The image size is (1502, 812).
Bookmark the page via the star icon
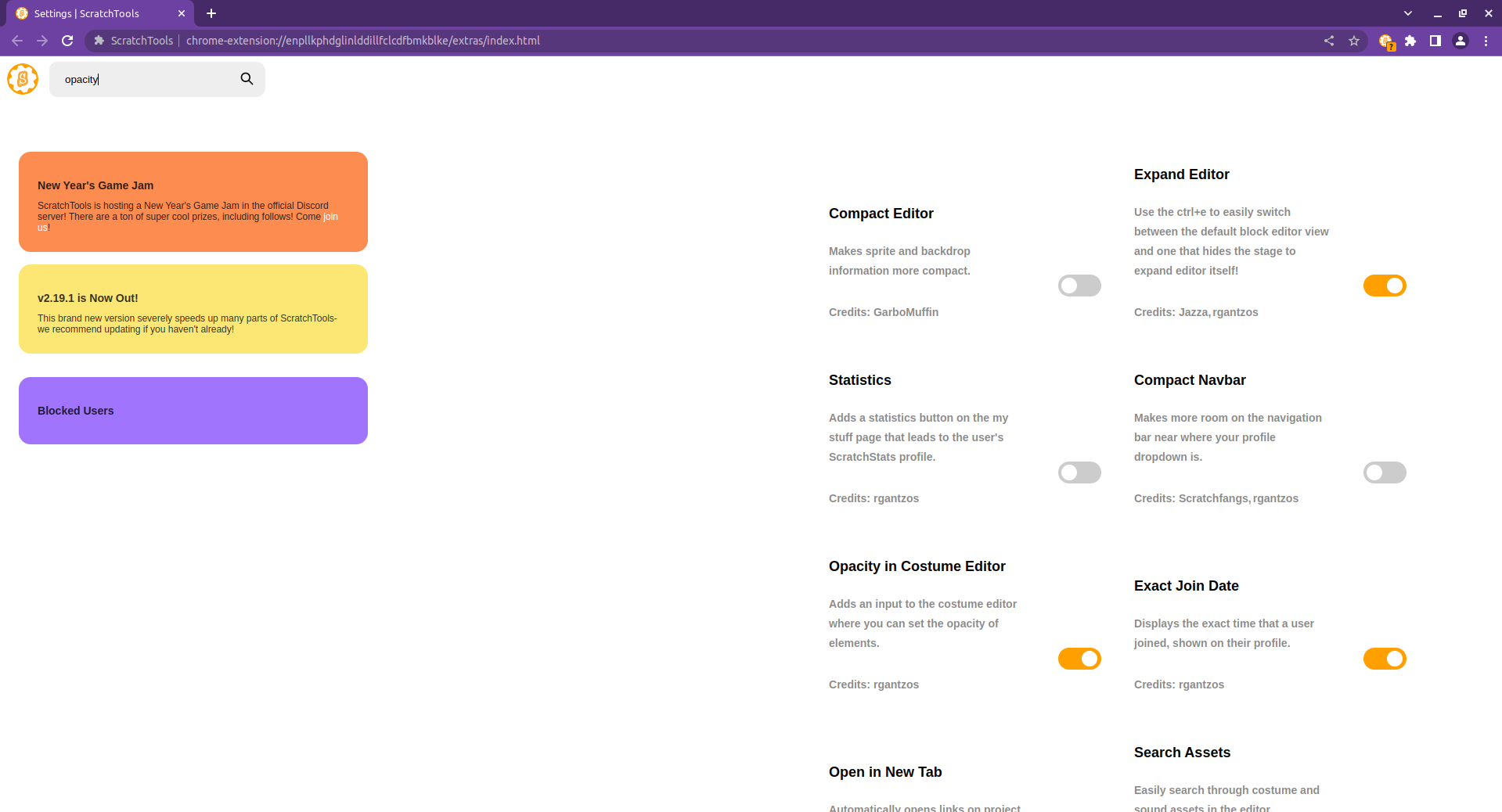coord(1355,41)
